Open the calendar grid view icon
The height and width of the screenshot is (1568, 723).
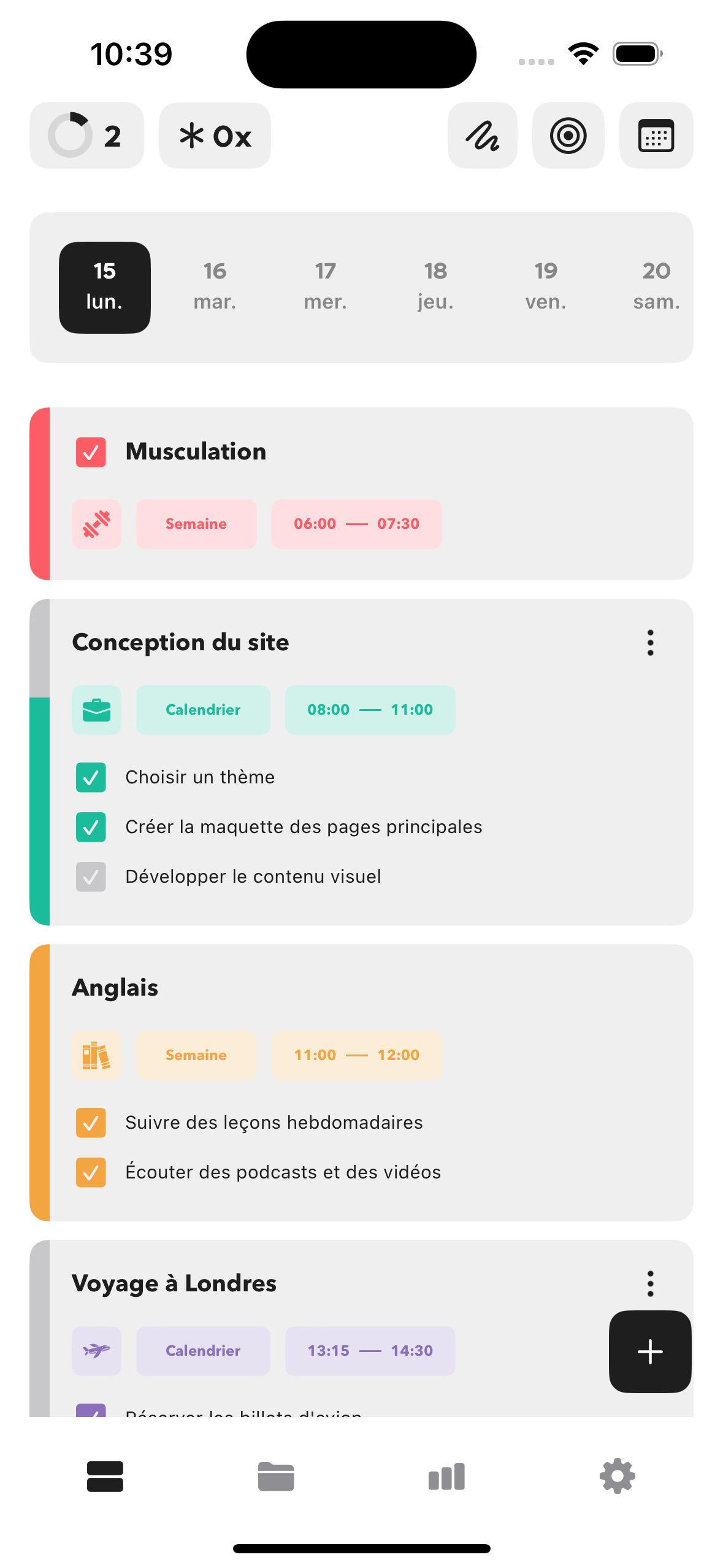pyautogui.click(x=656, y=136)
